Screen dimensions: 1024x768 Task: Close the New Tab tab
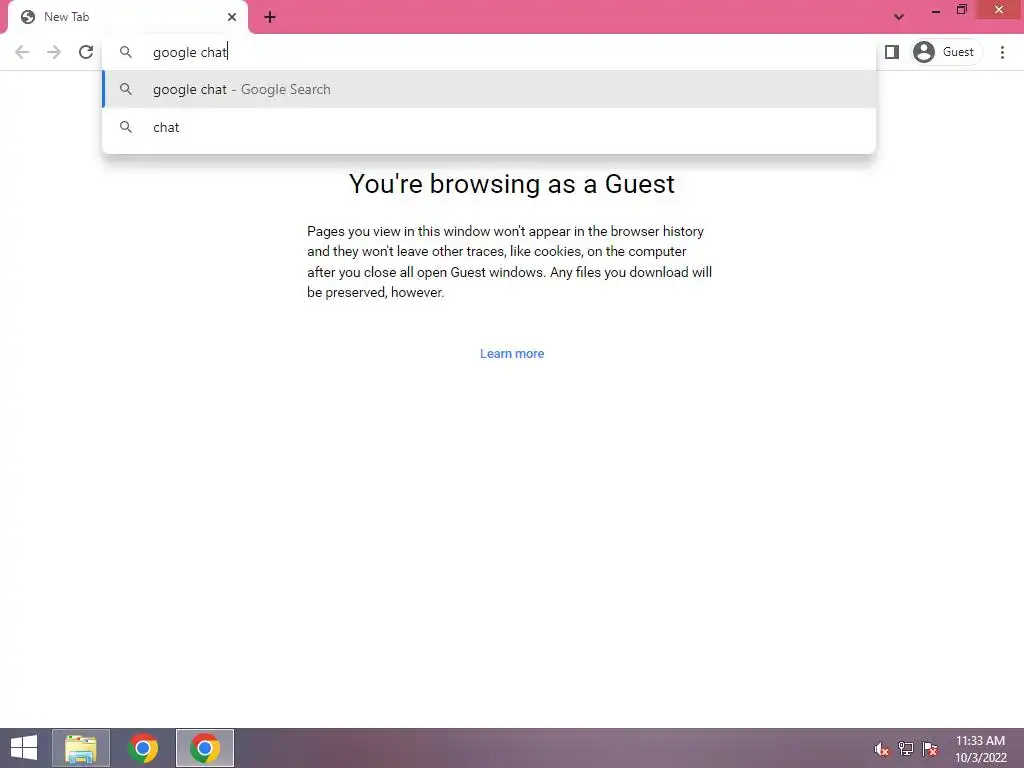pos(232,17)
